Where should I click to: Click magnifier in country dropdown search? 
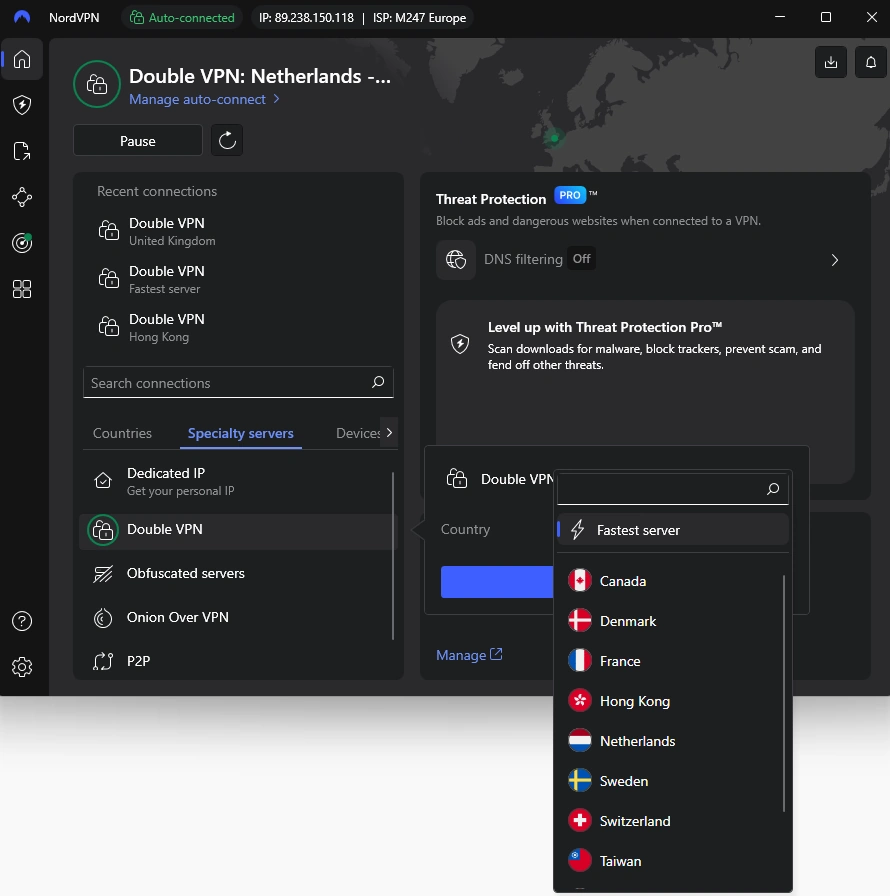tap(772, 489)
